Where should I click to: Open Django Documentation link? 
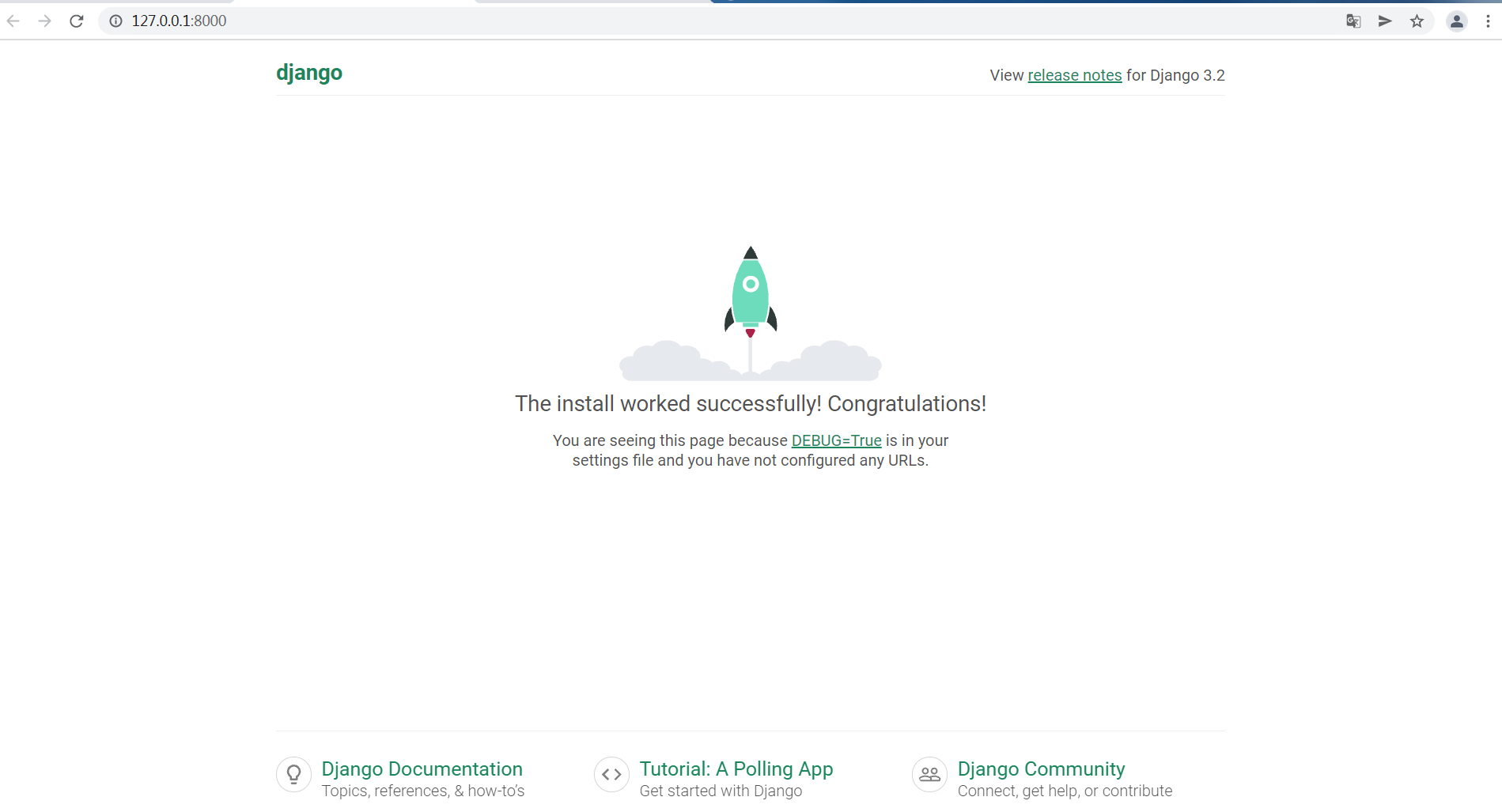click(422, 769)
